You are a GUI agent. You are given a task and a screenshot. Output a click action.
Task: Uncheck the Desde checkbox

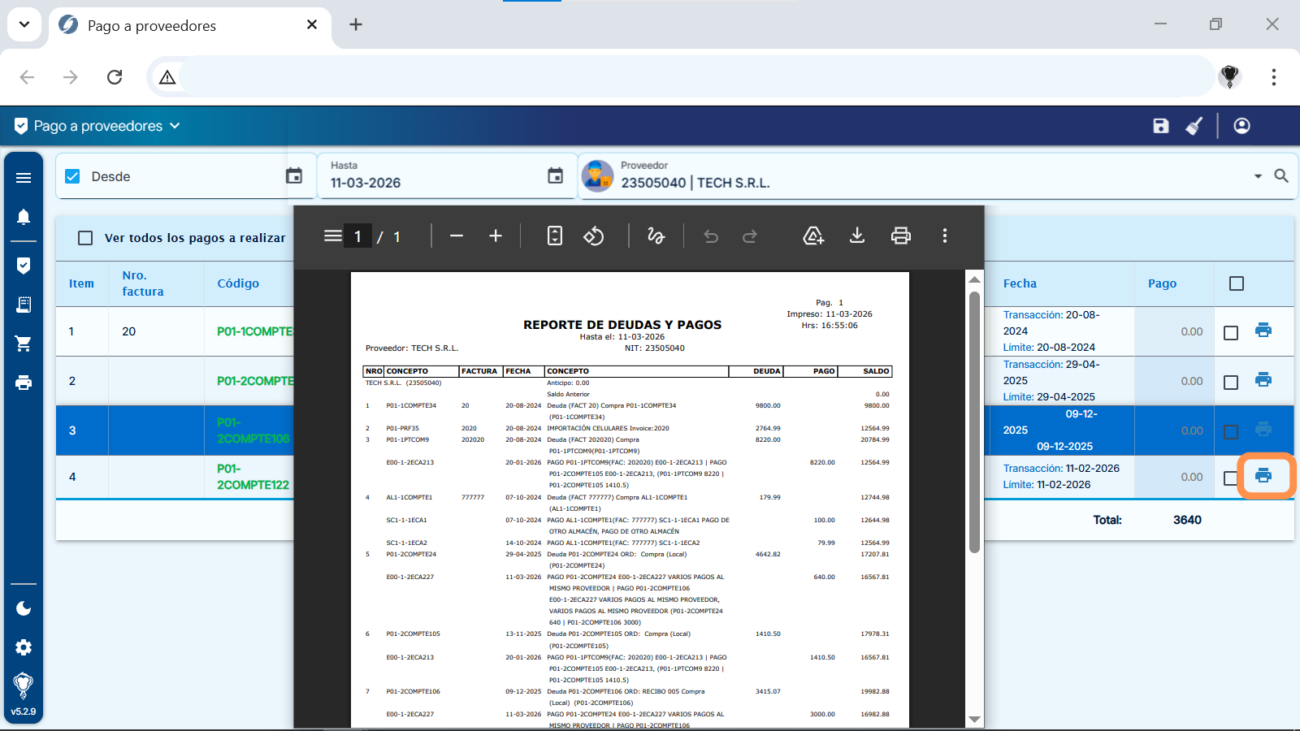pos(72,177)
